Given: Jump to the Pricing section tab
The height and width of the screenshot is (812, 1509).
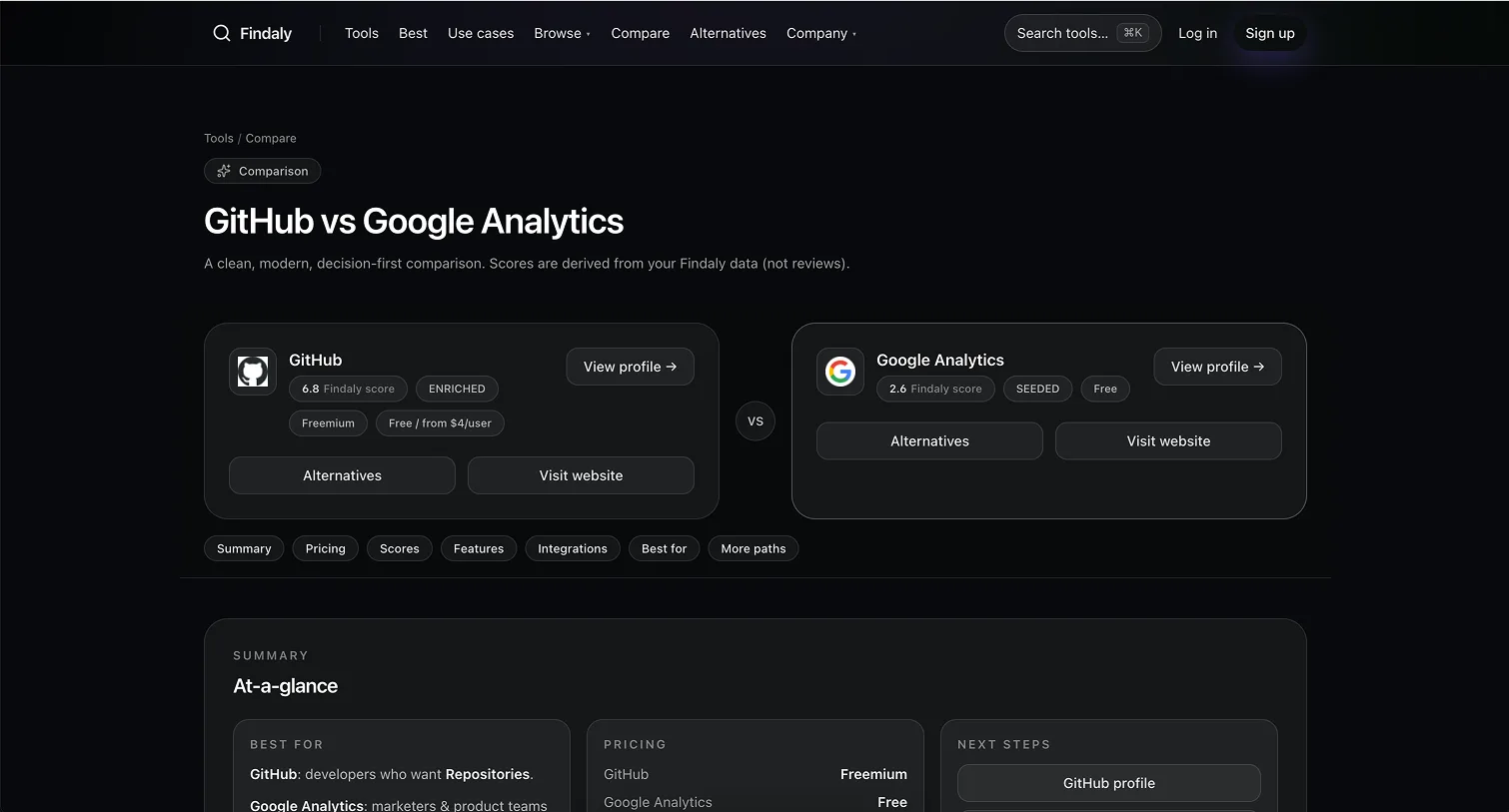Looking at the screenshot, I should point(325,548).
